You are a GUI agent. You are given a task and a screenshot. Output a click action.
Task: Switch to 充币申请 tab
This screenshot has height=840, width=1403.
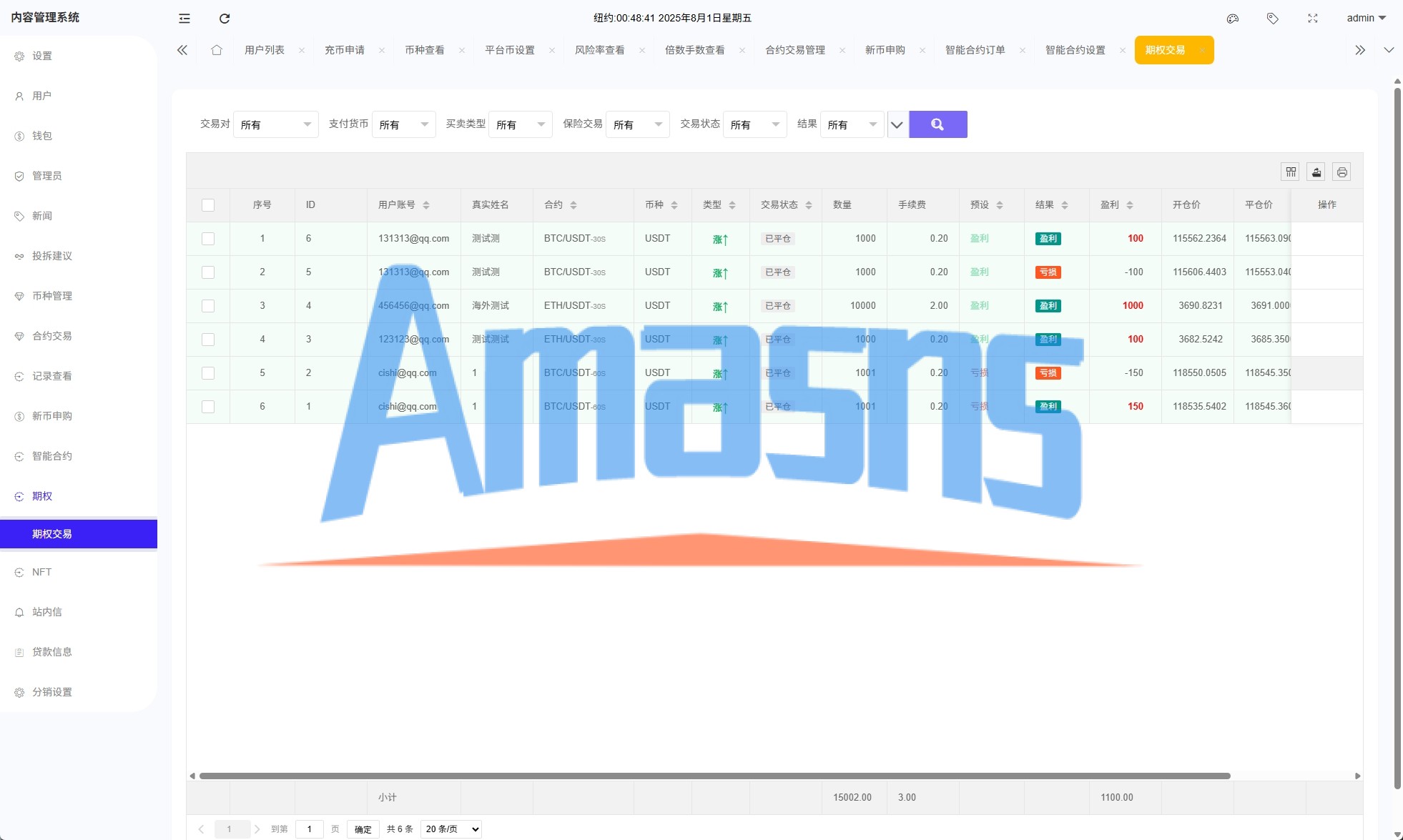(x=345, y=50)
